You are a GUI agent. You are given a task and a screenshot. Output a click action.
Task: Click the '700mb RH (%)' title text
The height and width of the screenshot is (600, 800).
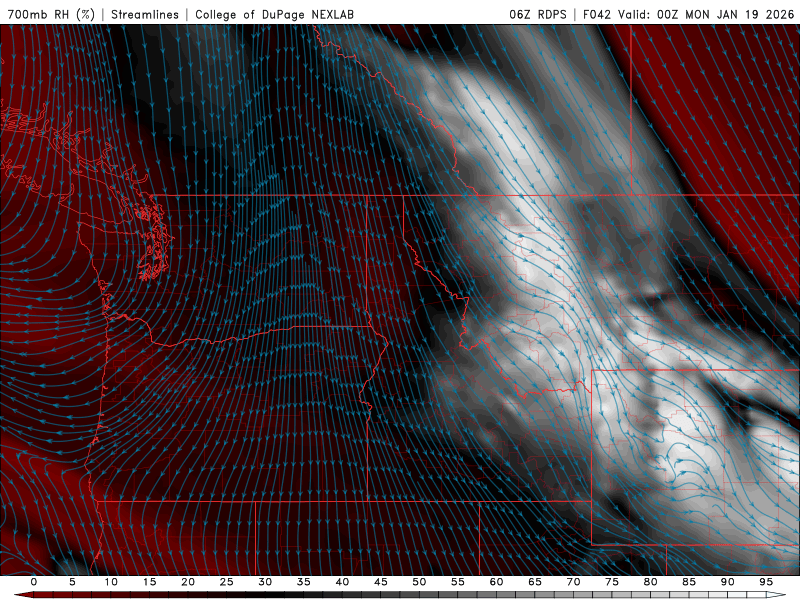52,14
